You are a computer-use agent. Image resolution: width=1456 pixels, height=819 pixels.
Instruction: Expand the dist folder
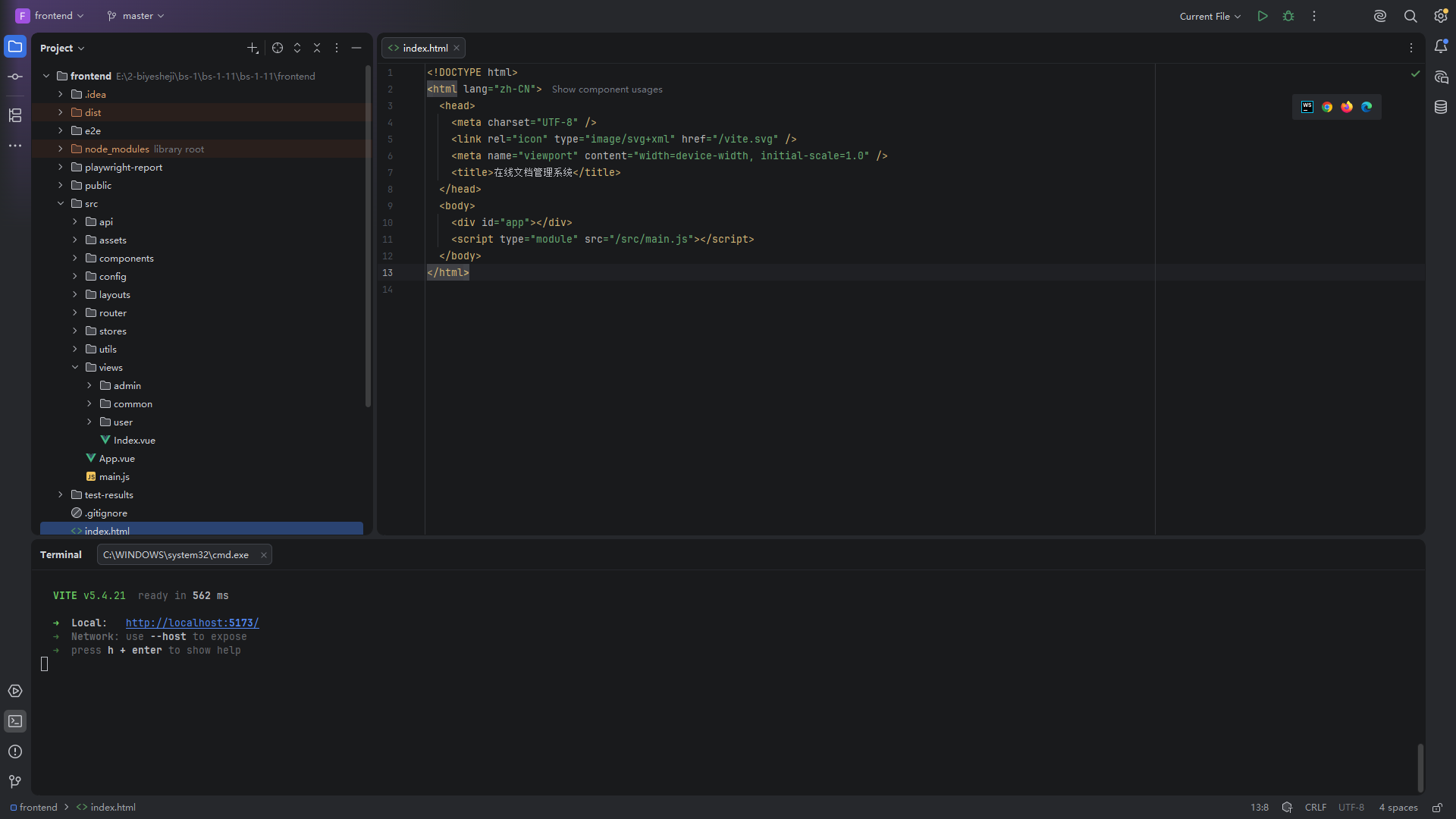[61, 112]
